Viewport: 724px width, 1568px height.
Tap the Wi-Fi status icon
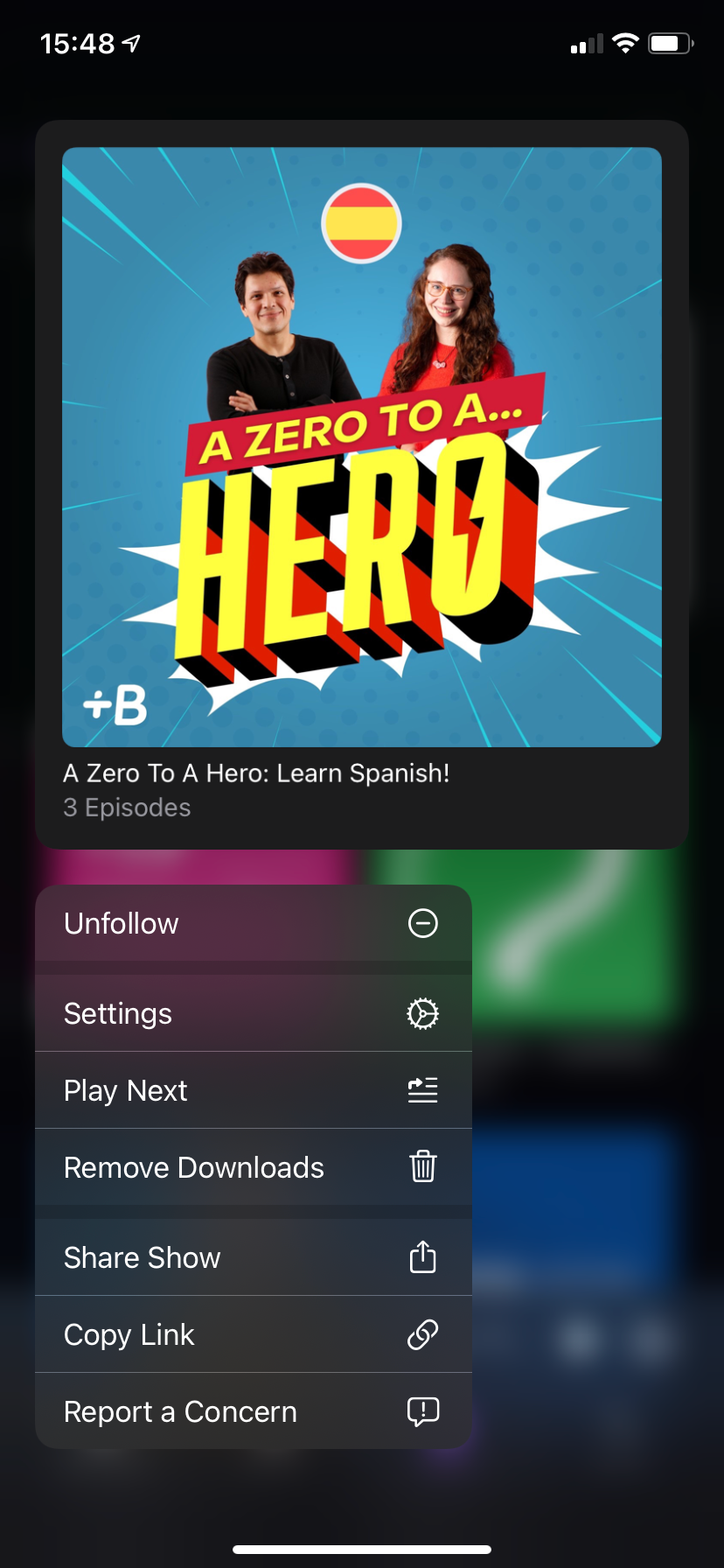[625, 43]
